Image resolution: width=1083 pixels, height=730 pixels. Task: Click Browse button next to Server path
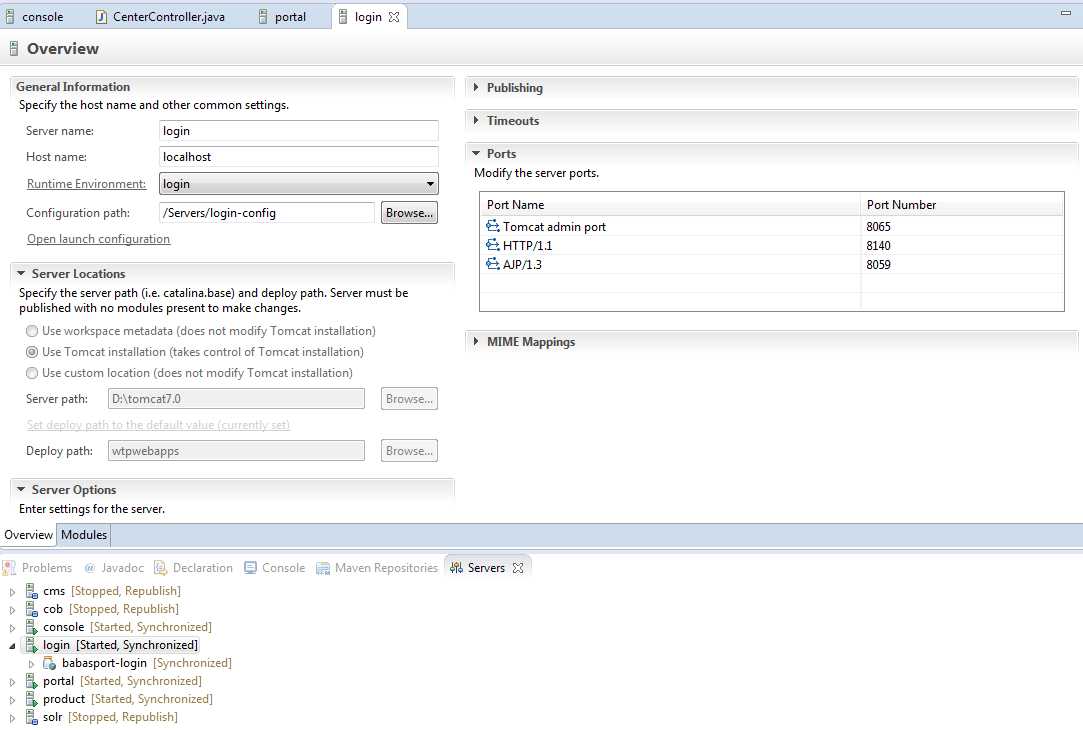409,398
